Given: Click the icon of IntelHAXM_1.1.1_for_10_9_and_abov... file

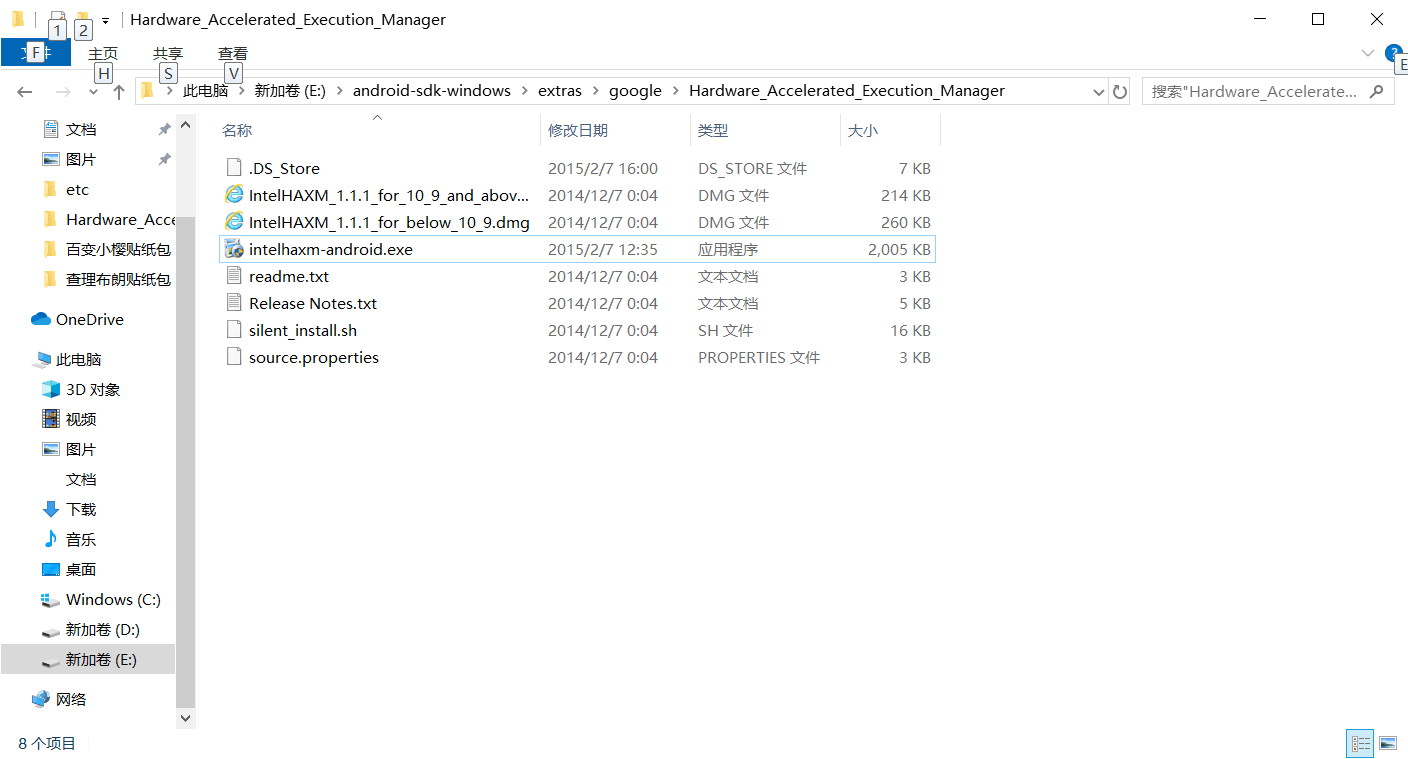Looking at the screenshot, I should coord(234,195).
